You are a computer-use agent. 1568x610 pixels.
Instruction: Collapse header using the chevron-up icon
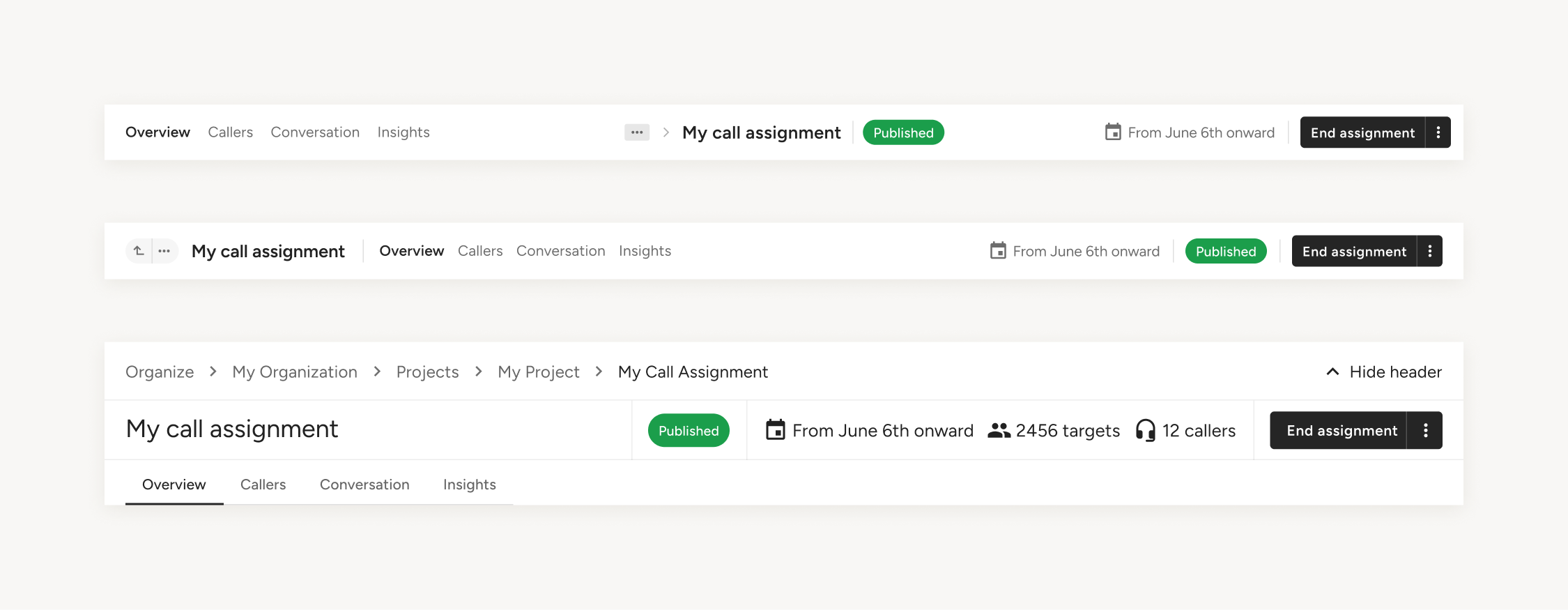(x=1332, y=372)
